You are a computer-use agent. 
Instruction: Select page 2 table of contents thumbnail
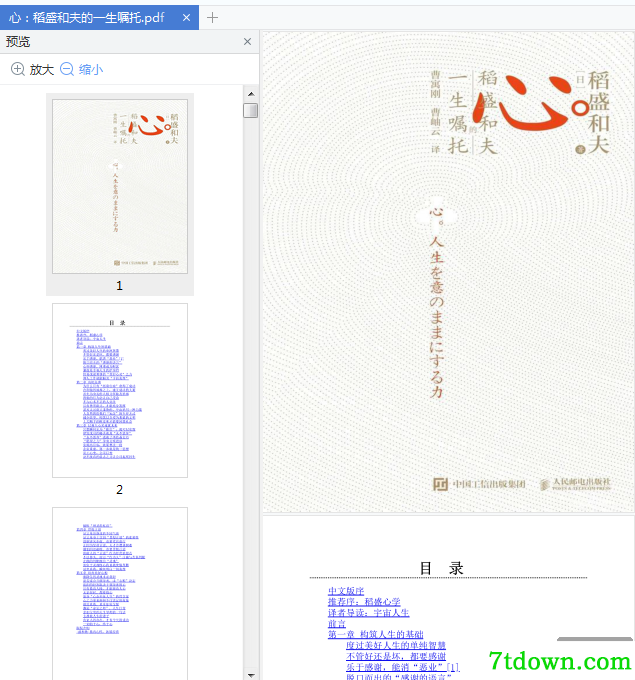pyautogui.click(x=120, y=390)
